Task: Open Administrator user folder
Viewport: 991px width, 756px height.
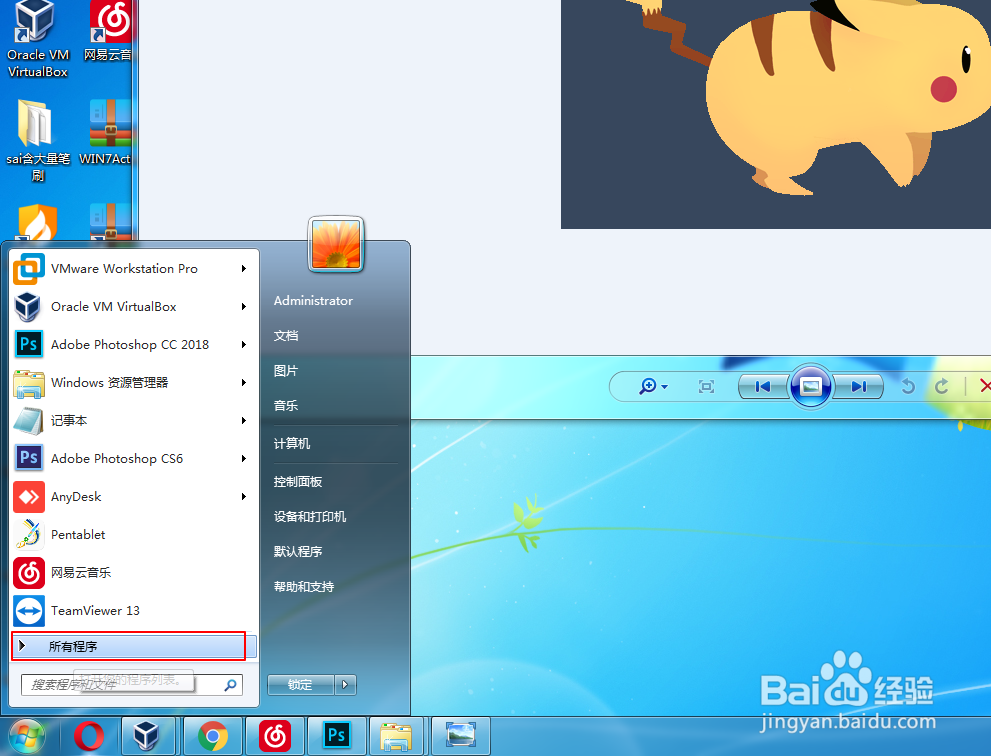Action: [x=313, y=301]
